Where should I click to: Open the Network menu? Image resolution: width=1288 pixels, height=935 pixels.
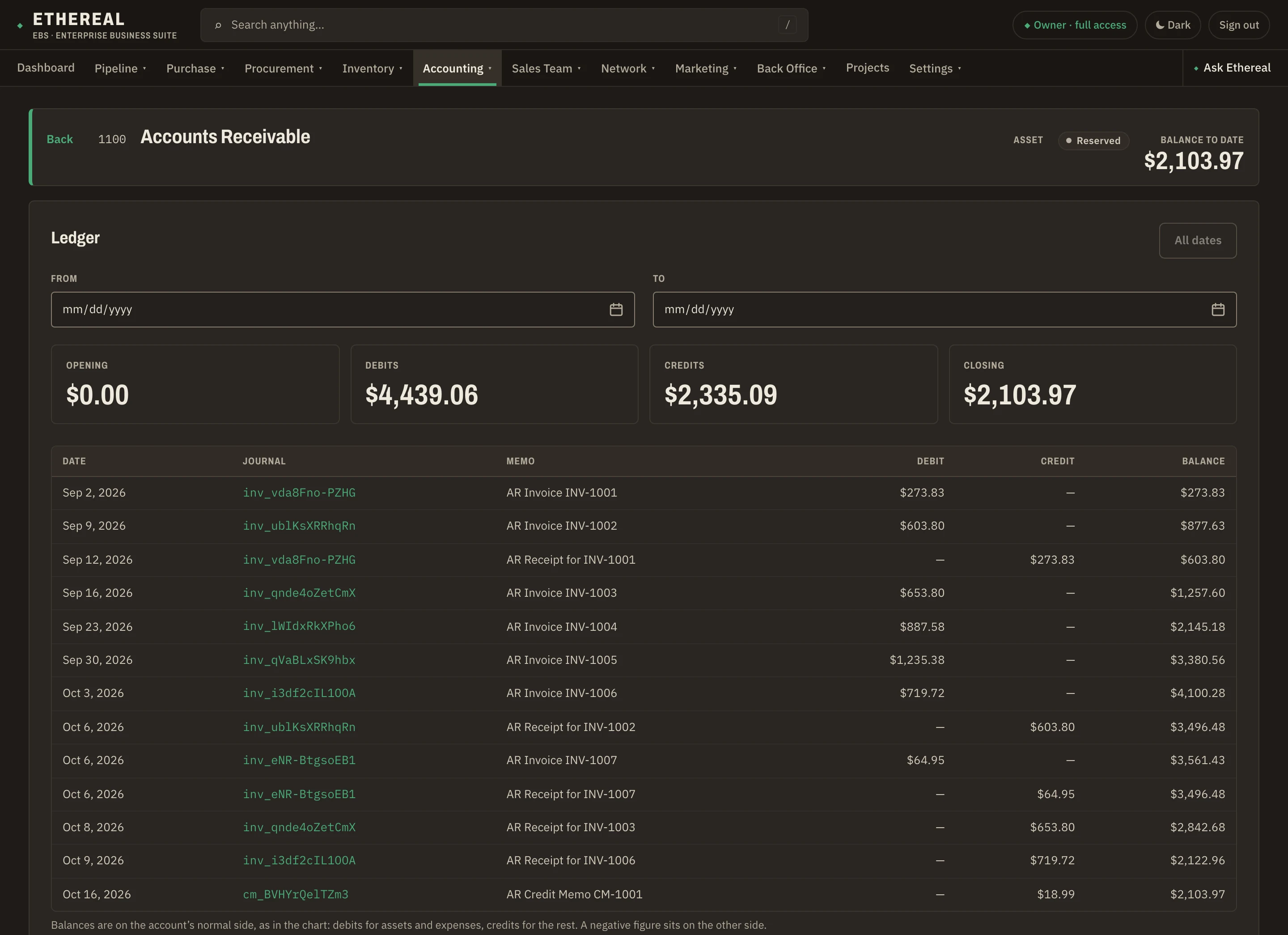click(x=627, y=68)
